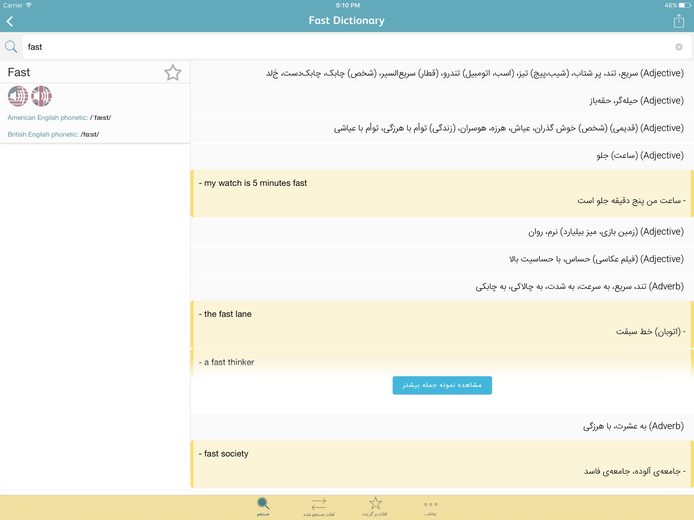Screen dimensions: 694x520
Task: Tap the Wi-Fi icon in status bar
Action: pos(29,5)
